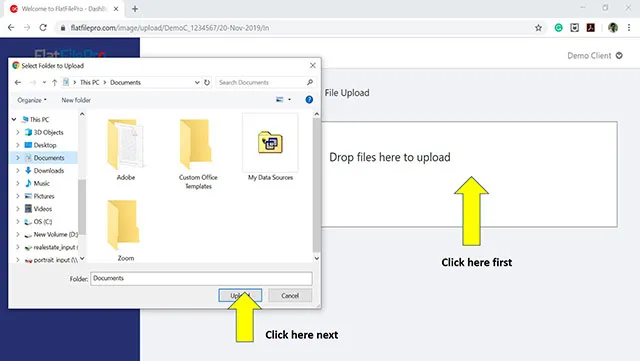Select the My Data Sources folder
The height and width of the screenshot is (361, 640).
tap(270, 148)
